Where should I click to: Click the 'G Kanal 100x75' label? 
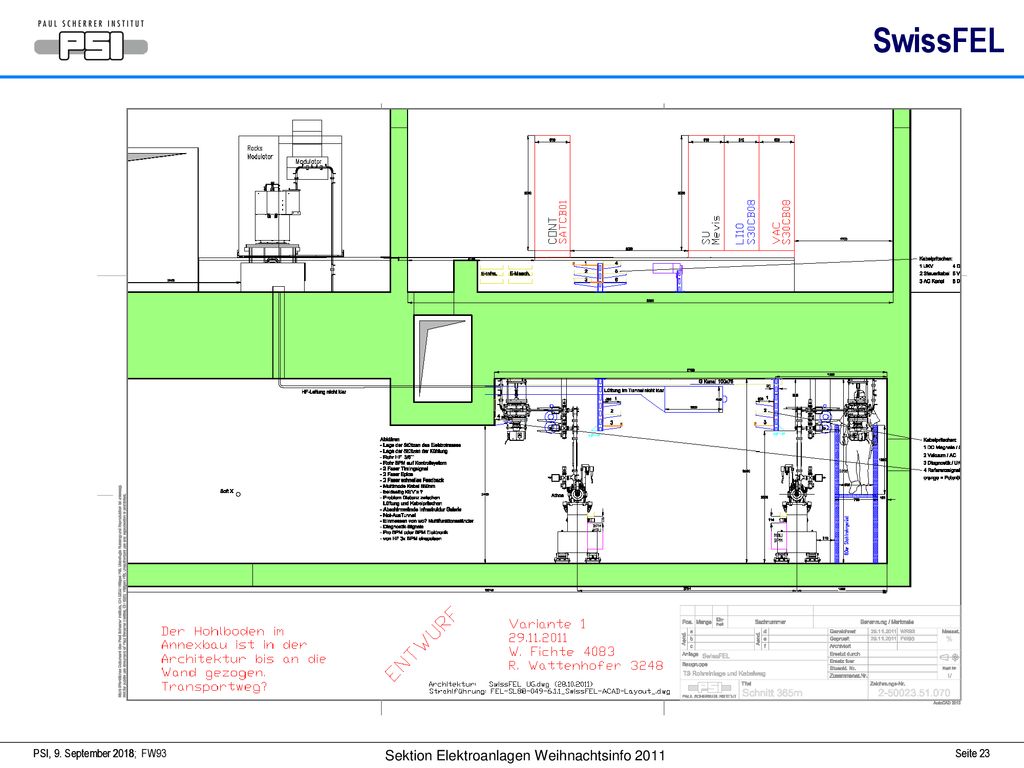point(716,381)
